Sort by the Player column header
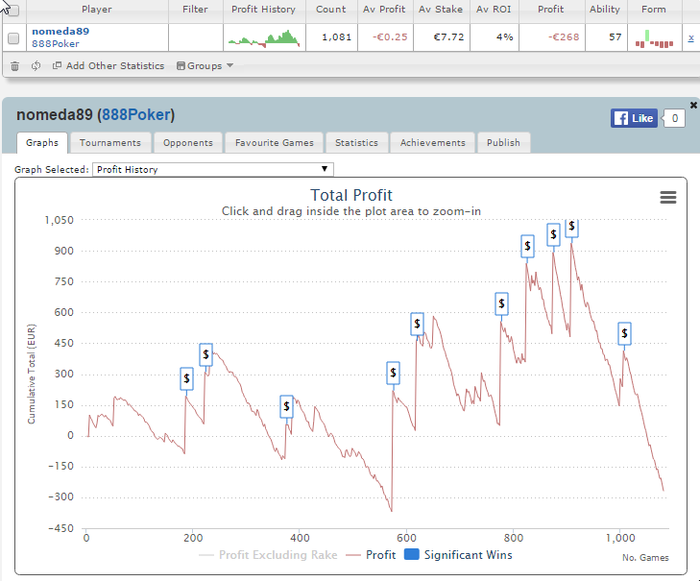The image size is (700, 581). [97, 9]
